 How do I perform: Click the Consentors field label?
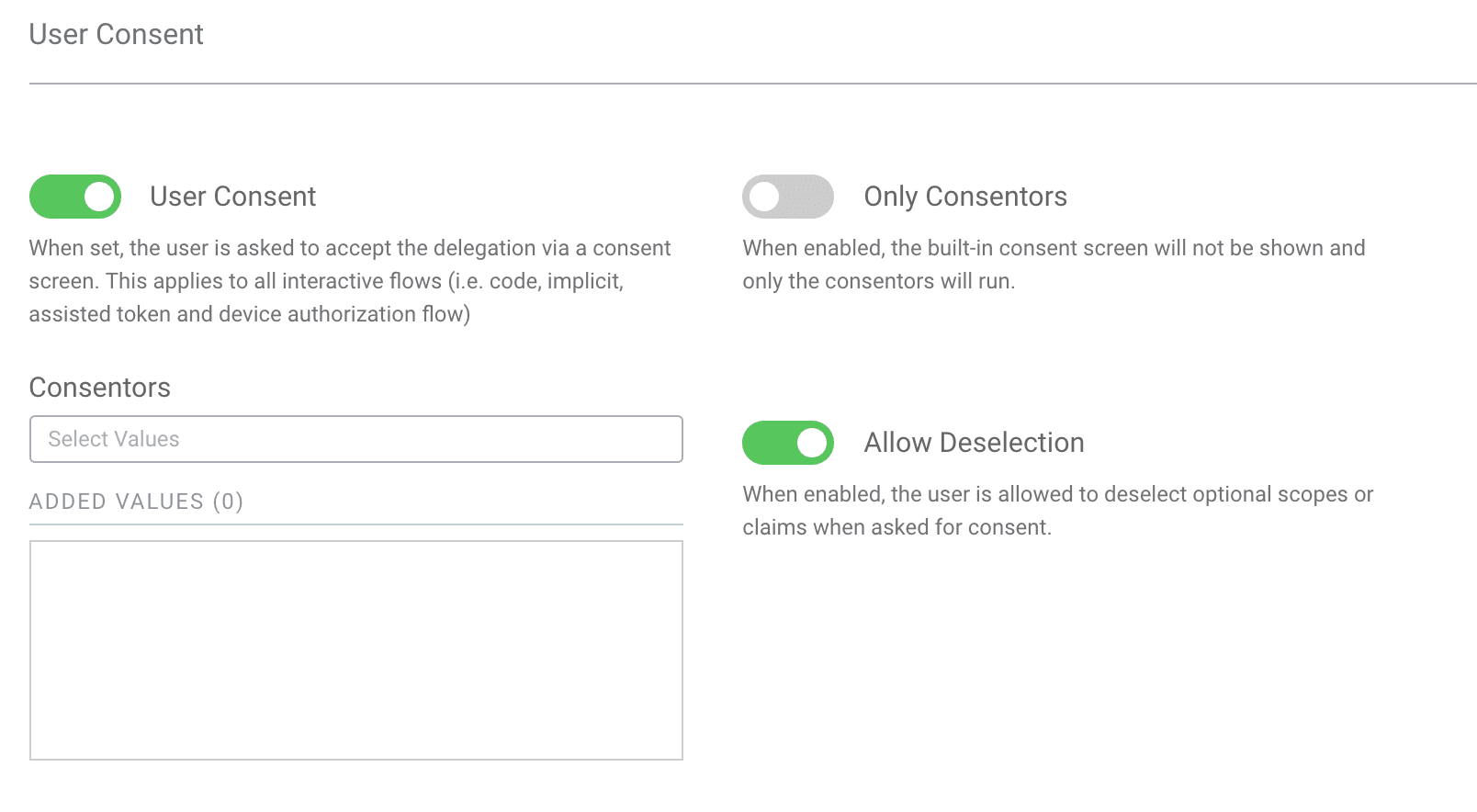99,387
